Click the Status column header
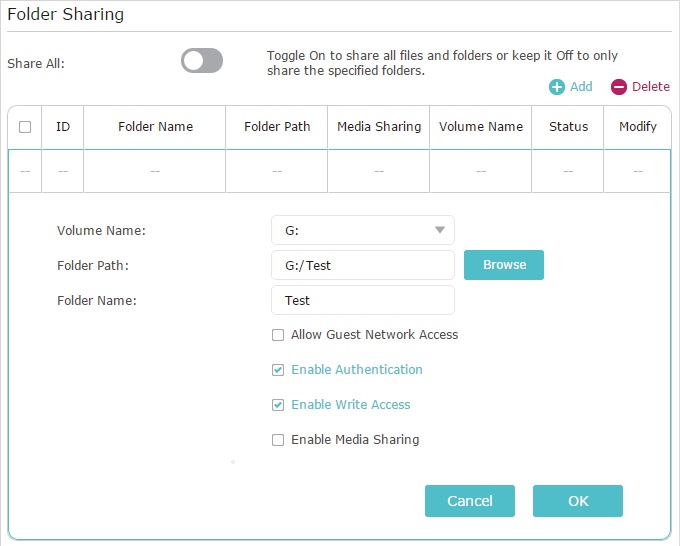The width and height of the screenshot is (680, 546). (x=568, y=127)
